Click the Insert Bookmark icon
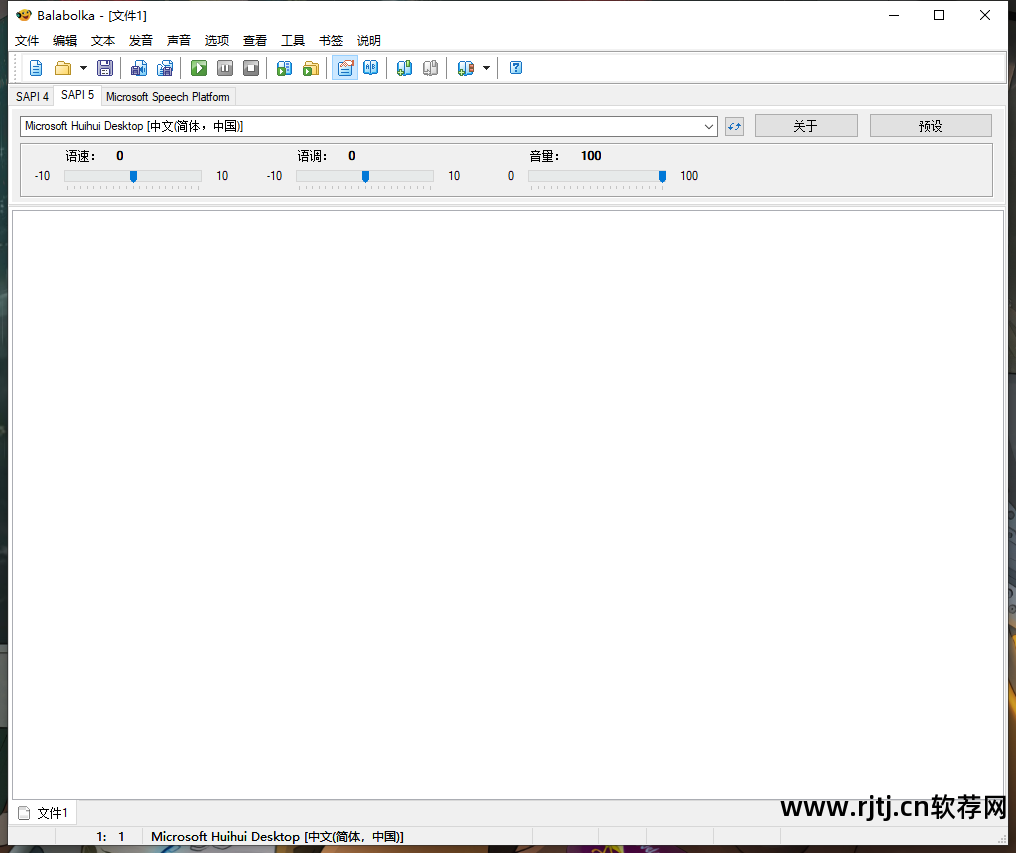The image size is (1016, 853). coord(404,68)
